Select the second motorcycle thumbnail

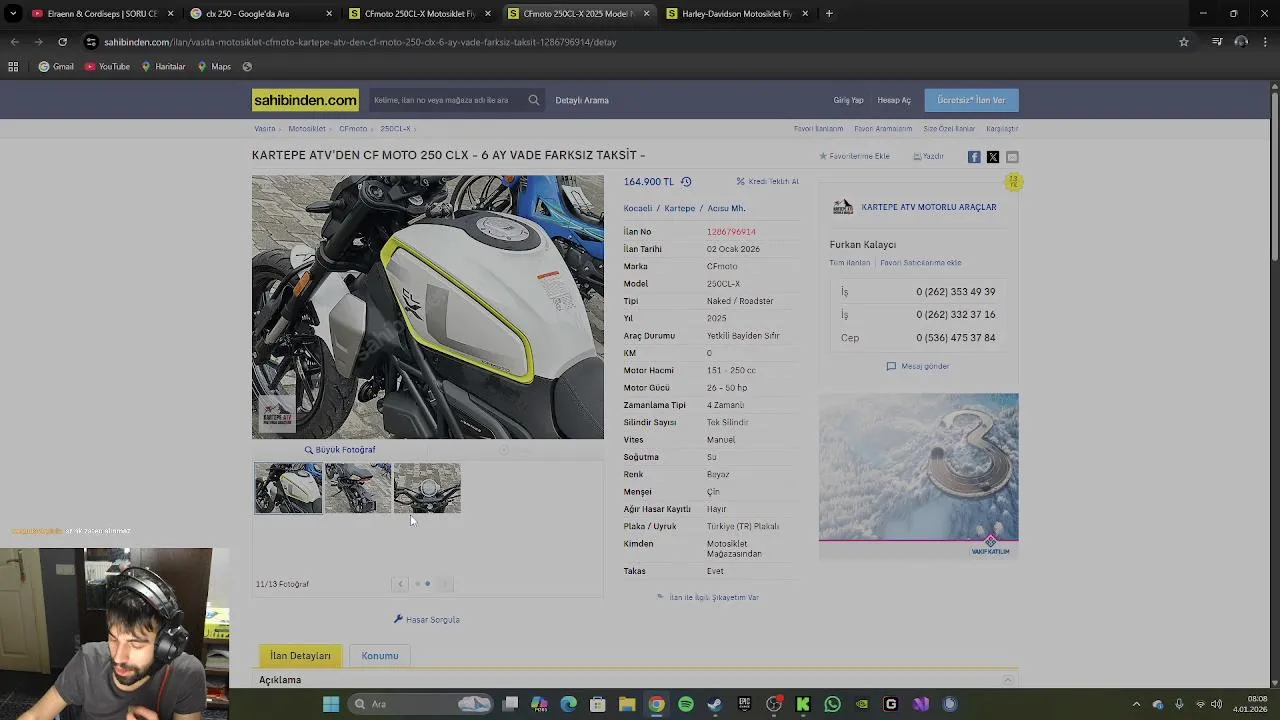(x=358, y=488)
